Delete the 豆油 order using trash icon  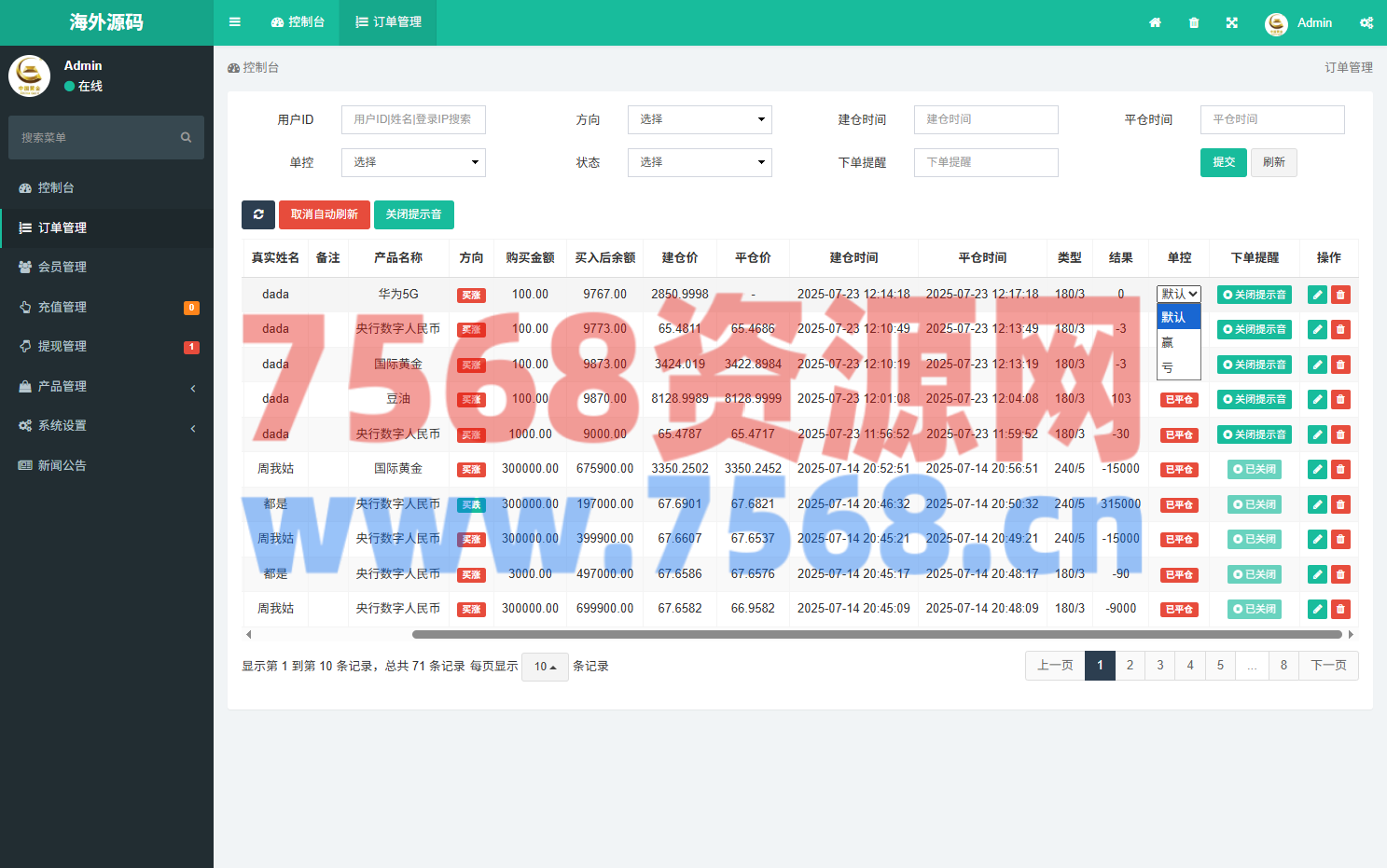(1340, 399)
